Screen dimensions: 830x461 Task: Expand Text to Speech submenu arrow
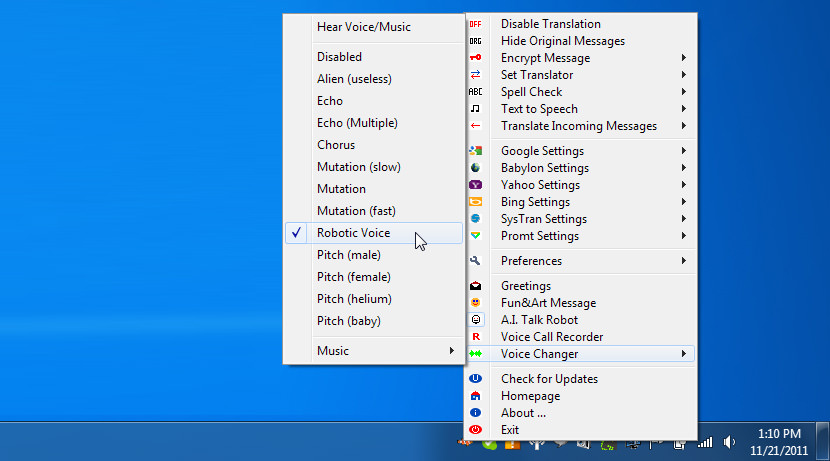pyautogui.click(x=684, y=109)
